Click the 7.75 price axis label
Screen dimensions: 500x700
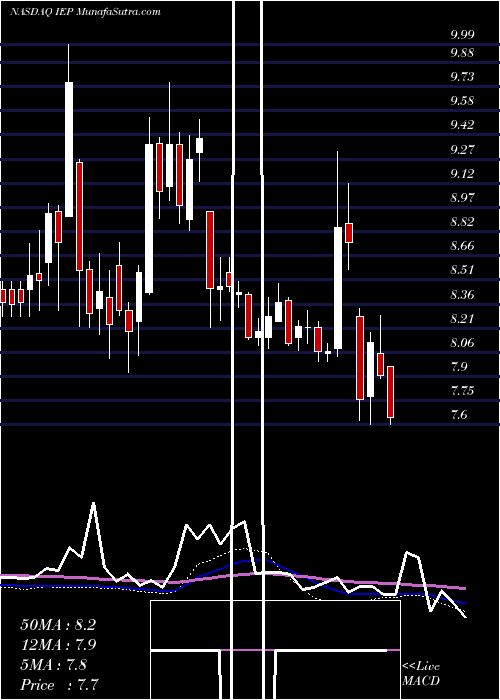click(462, 391)
